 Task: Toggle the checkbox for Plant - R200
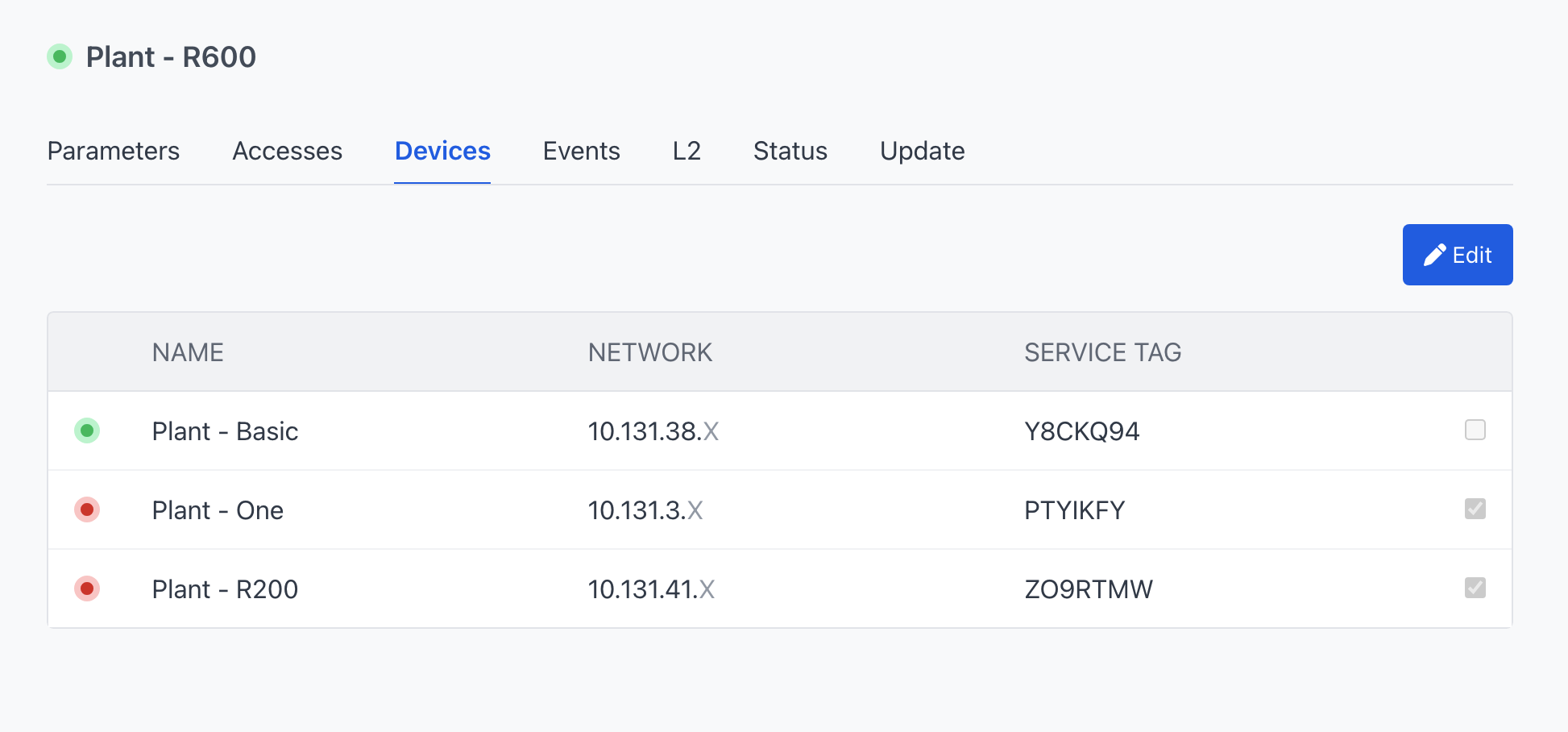(x=1475, y=588)
